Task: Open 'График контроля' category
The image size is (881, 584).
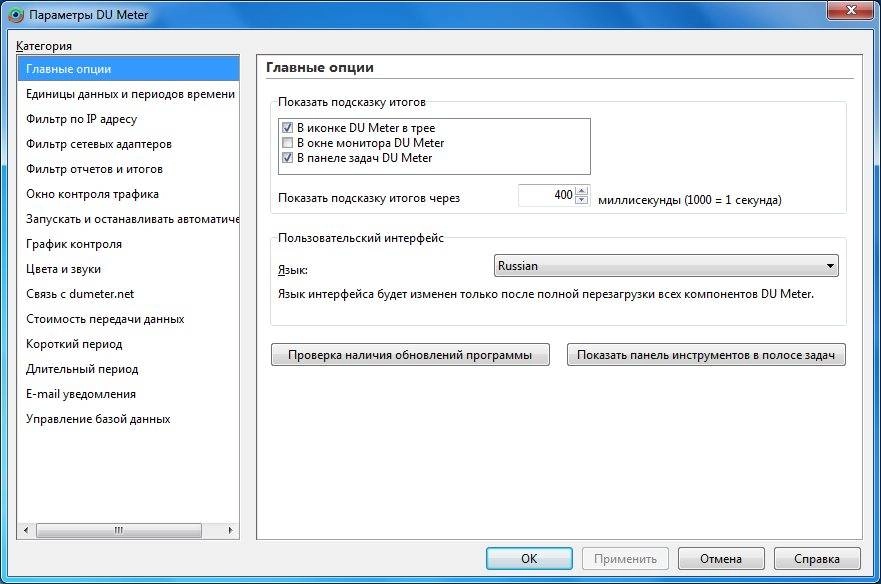Action: coord(128,244)
